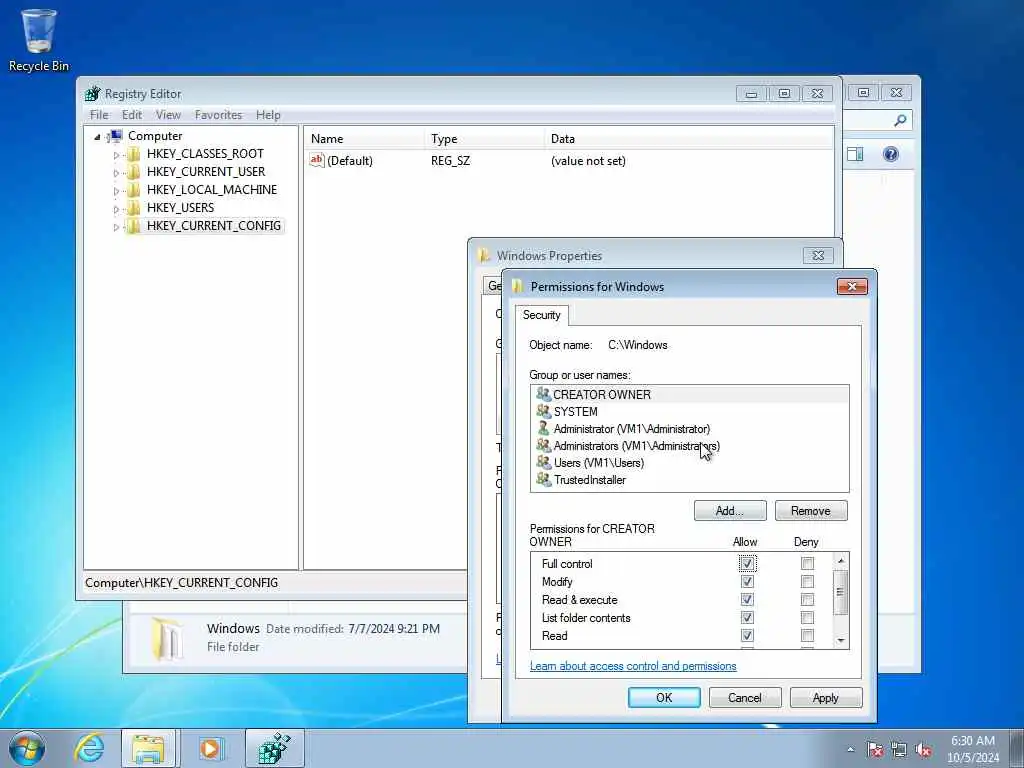Launch Internet Explorer from taskbar

click(89, 748)
